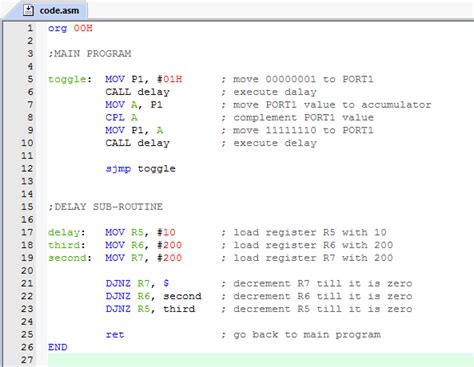Click 'sjmp toggle' on line 12

(140, 169)
